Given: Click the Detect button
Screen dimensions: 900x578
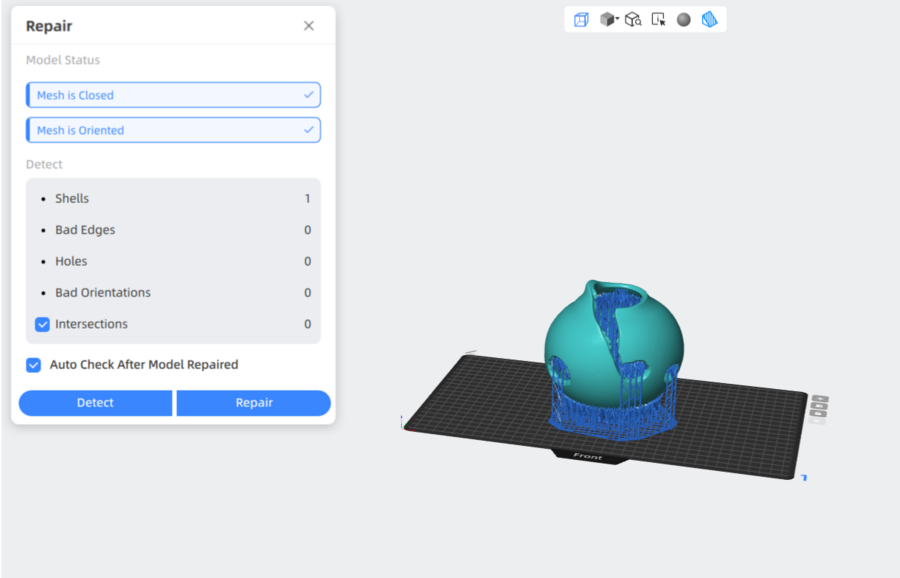Looking at the screenshot, I should [x=95, y=403].
